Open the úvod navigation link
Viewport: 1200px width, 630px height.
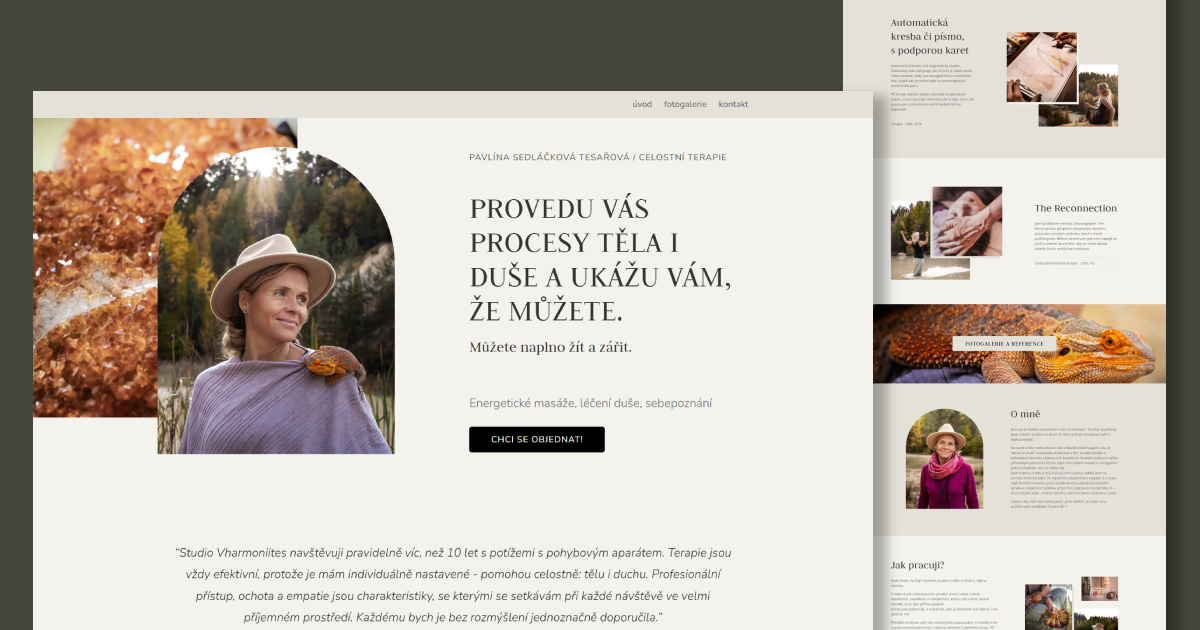click(x=642, y=104)
